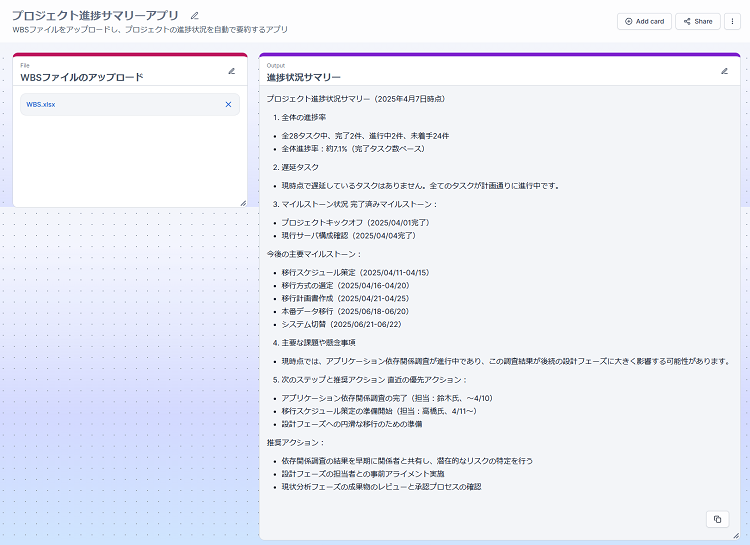750x545 pixels.
Task: Click the summary title プロジェクト進捗状況サマリー（2025年4月7日時点）
Action: 356,99
